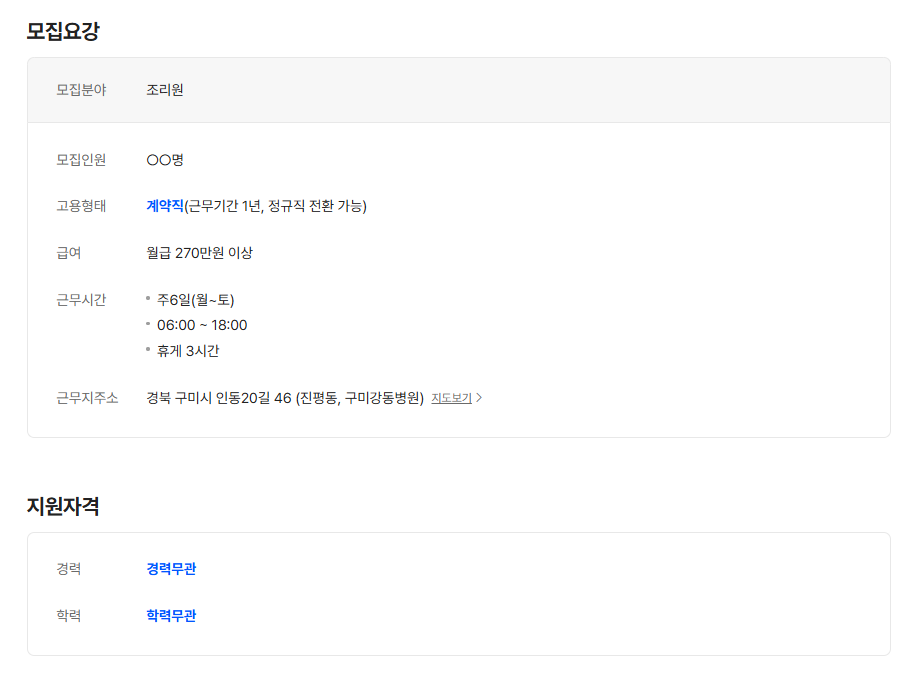This screenshot has width=911, height=687.
Task: Expand the chevron next to 지도보기
Action: coord(477,397)
